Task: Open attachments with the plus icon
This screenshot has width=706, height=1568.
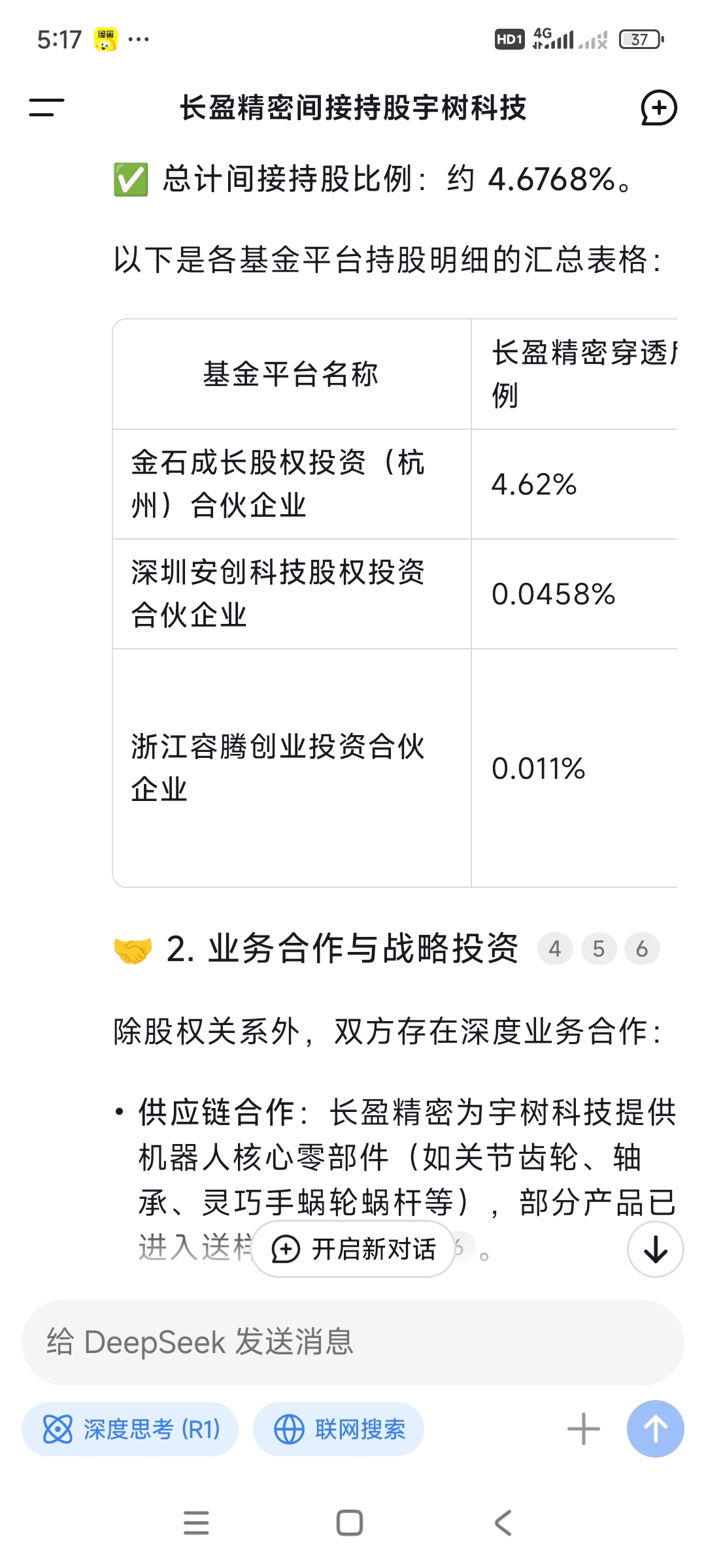Action: (x=584, y=1429)
